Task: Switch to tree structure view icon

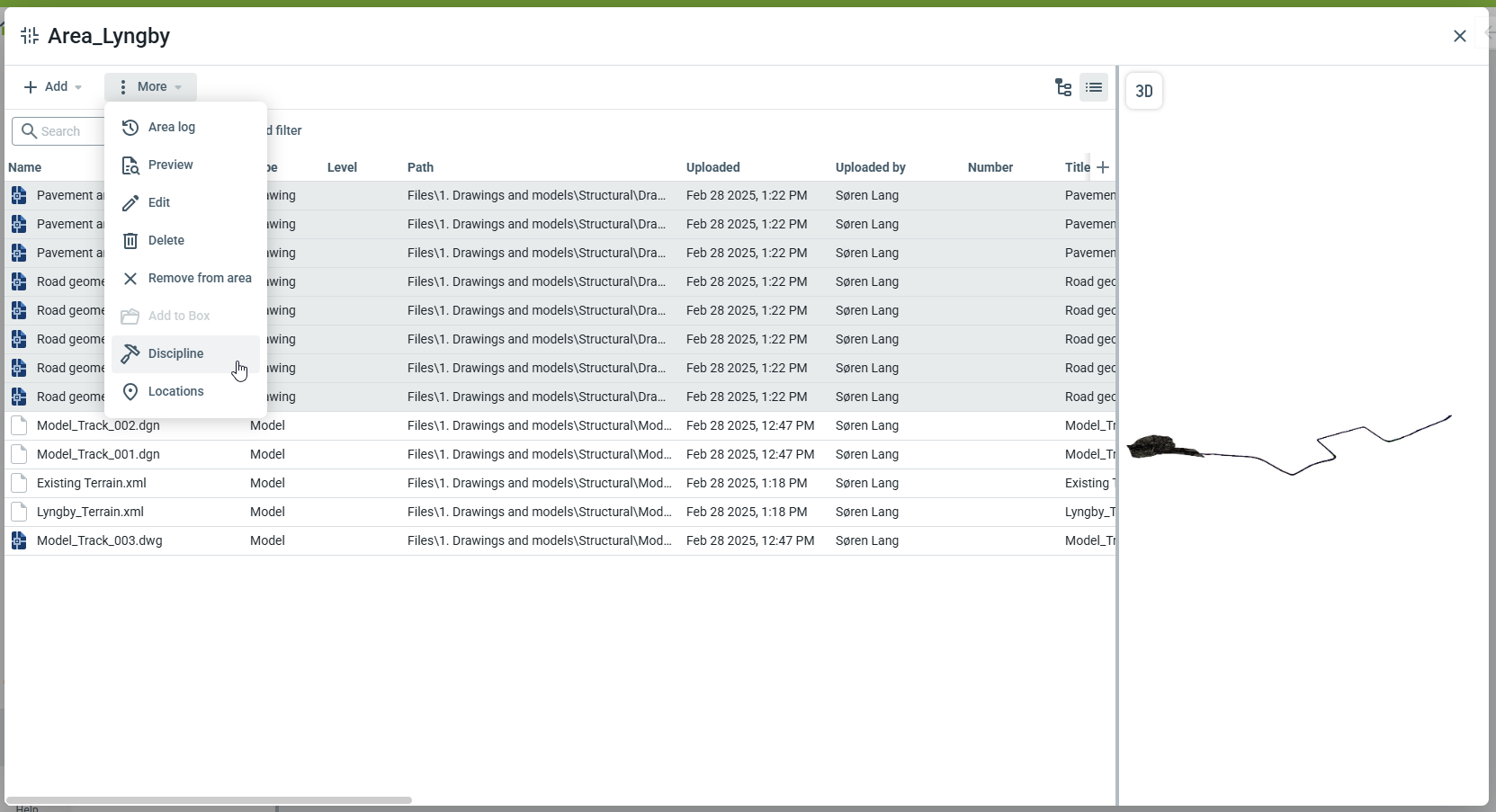Action: point(1063,87)
